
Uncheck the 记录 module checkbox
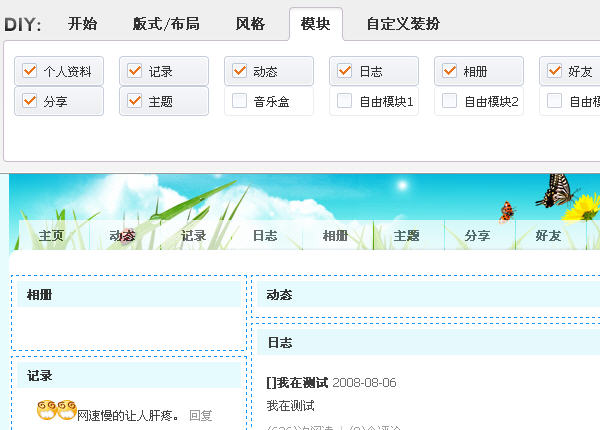(x=135, y=72)
